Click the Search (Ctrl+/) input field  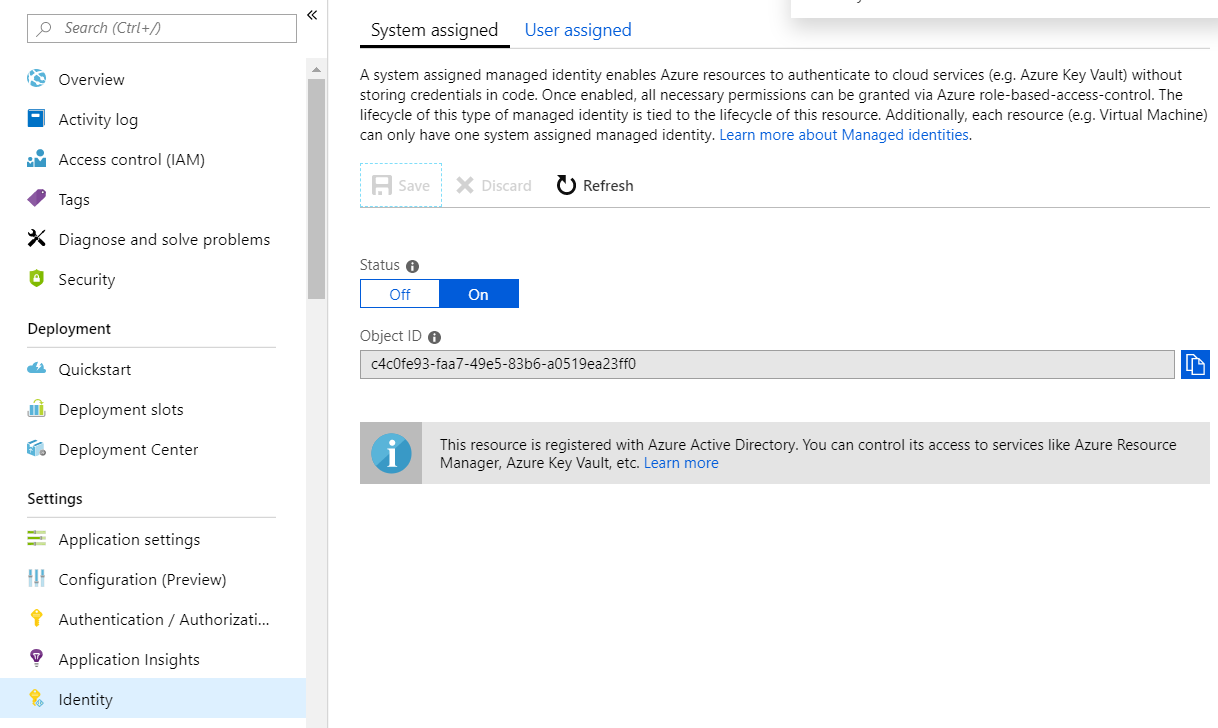point(162,28)
